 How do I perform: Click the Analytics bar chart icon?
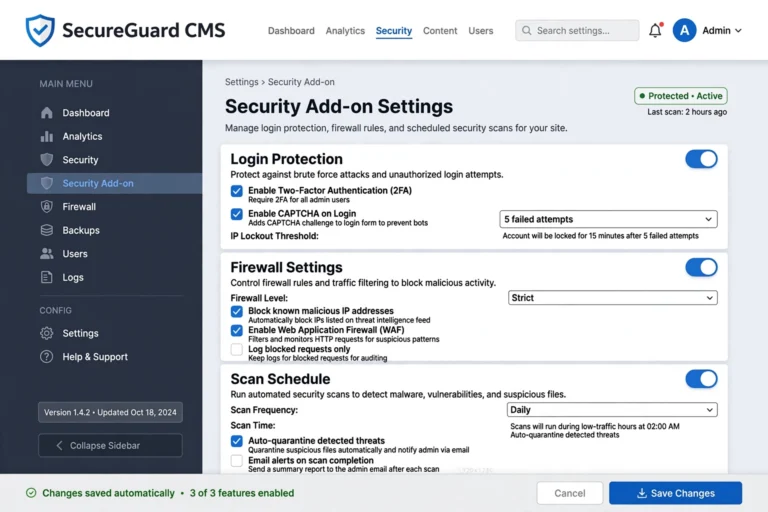click(x=47, y=136)
